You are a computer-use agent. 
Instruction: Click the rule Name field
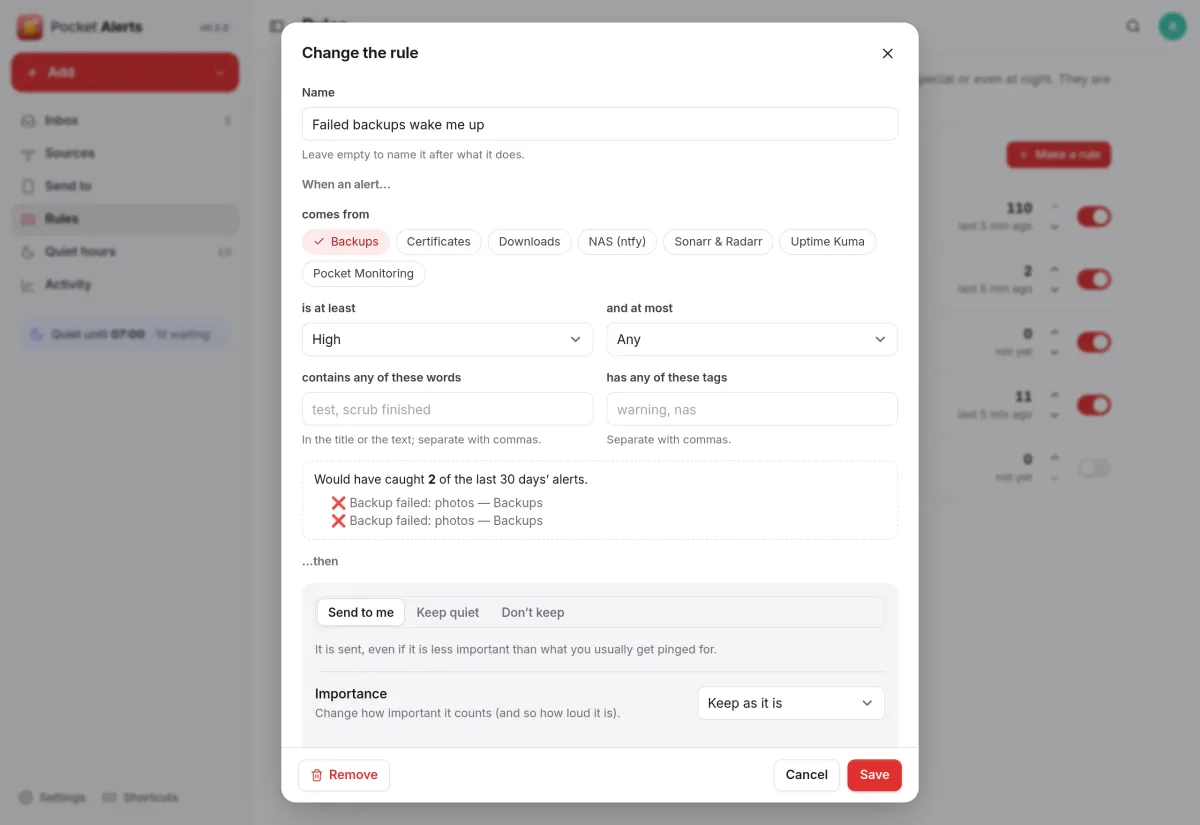(600, 124)
